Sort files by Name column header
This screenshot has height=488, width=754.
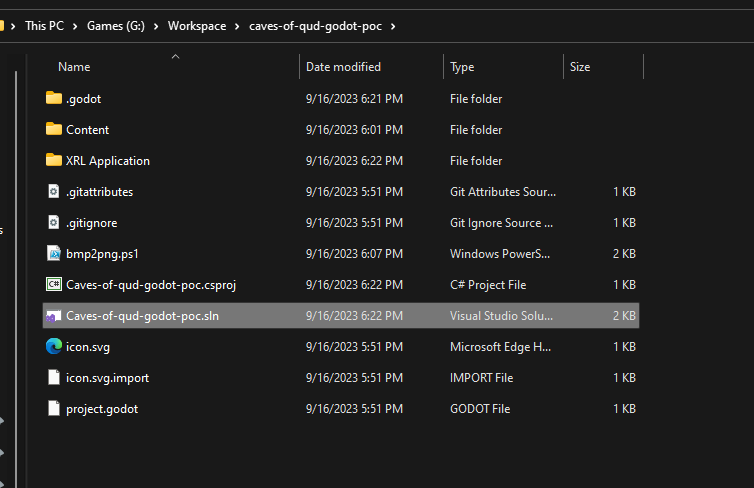coord(74,67)
